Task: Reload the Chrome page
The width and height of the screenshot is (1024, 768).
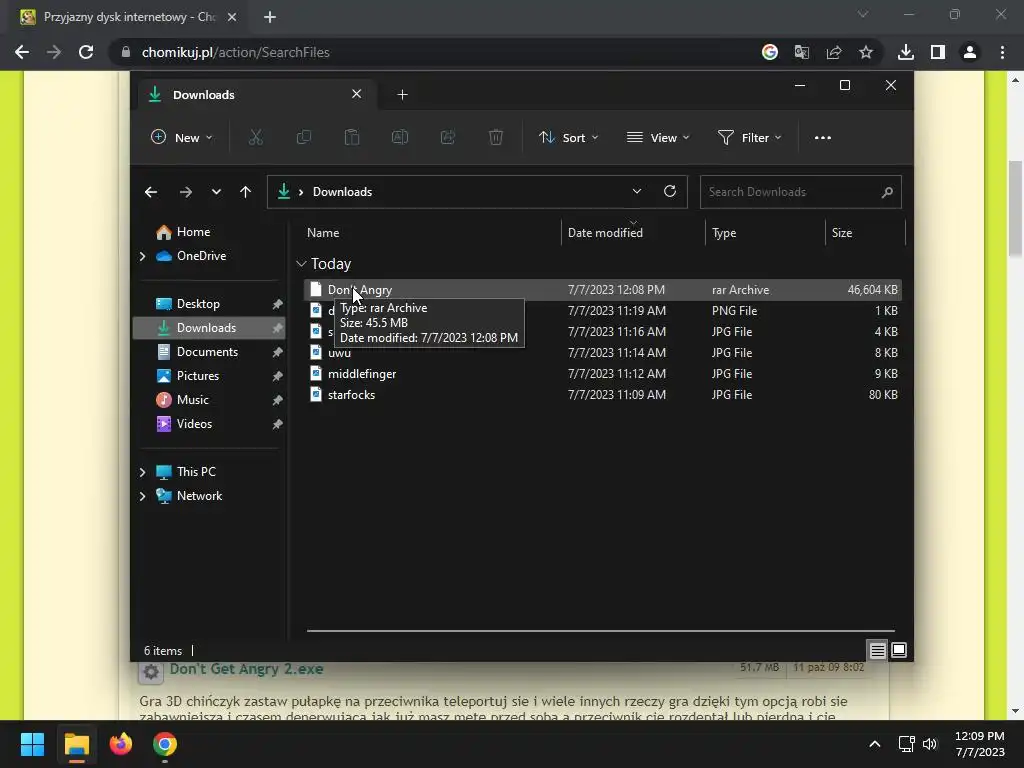Action: [86, 52]
